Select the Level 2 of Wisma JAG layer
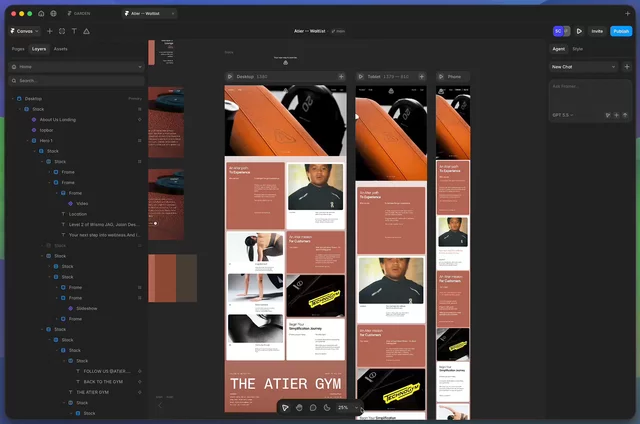The image size is (640, 424). coord(104,224)
